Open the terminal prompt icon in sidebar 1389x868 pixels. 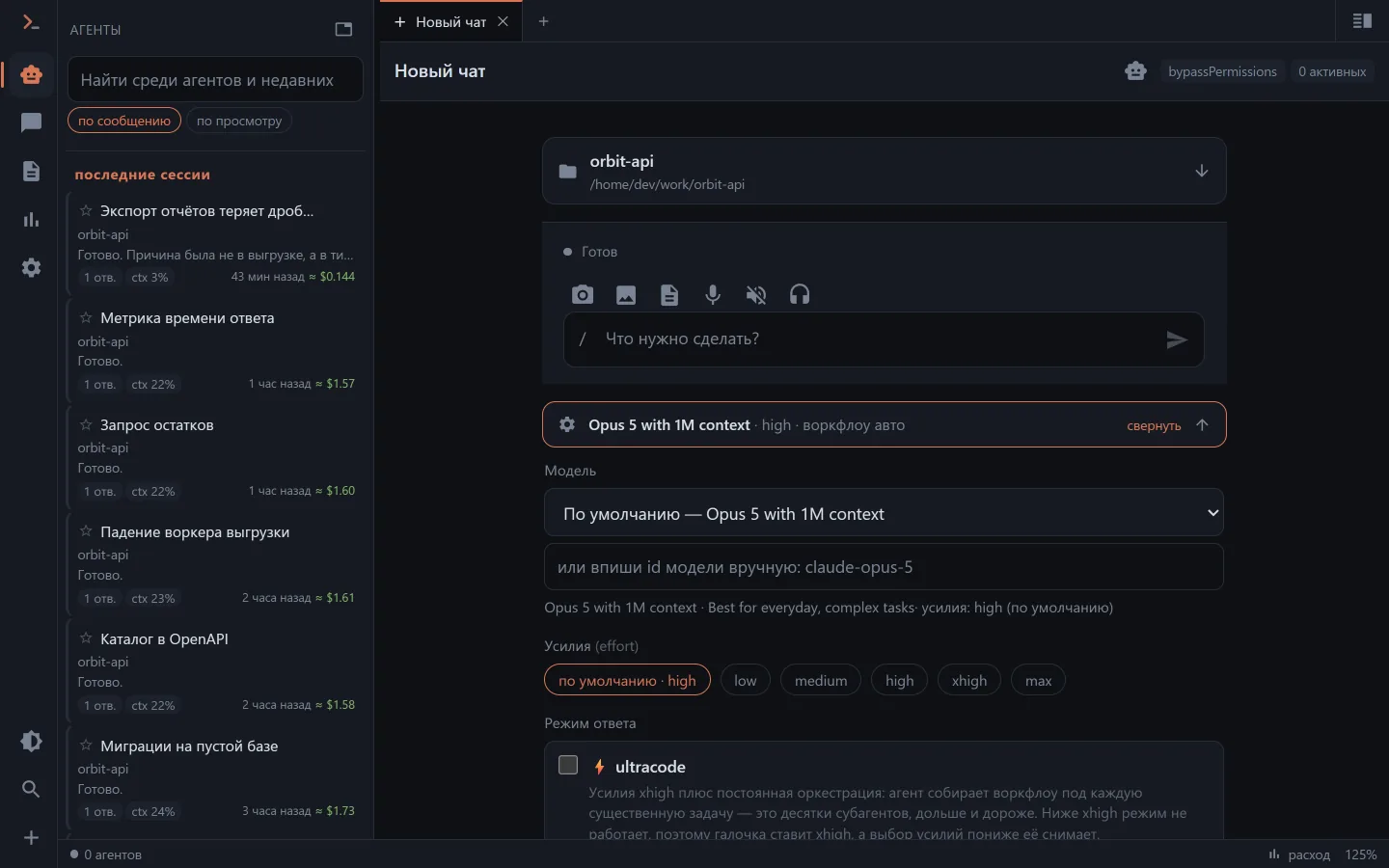[31, 23]
